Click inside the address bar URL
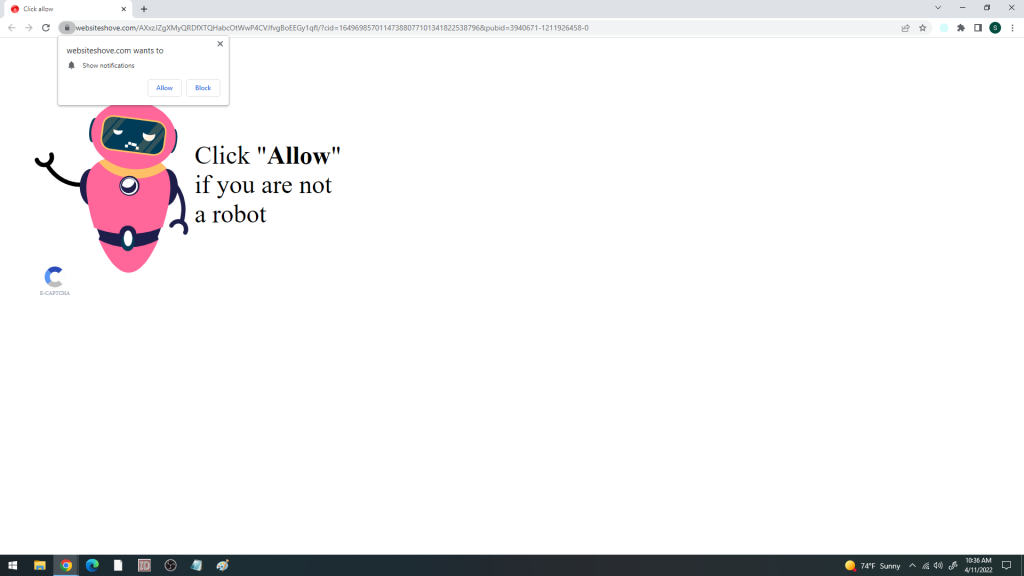Viewport: 1024px width, 576px height. tap(300, 28)
